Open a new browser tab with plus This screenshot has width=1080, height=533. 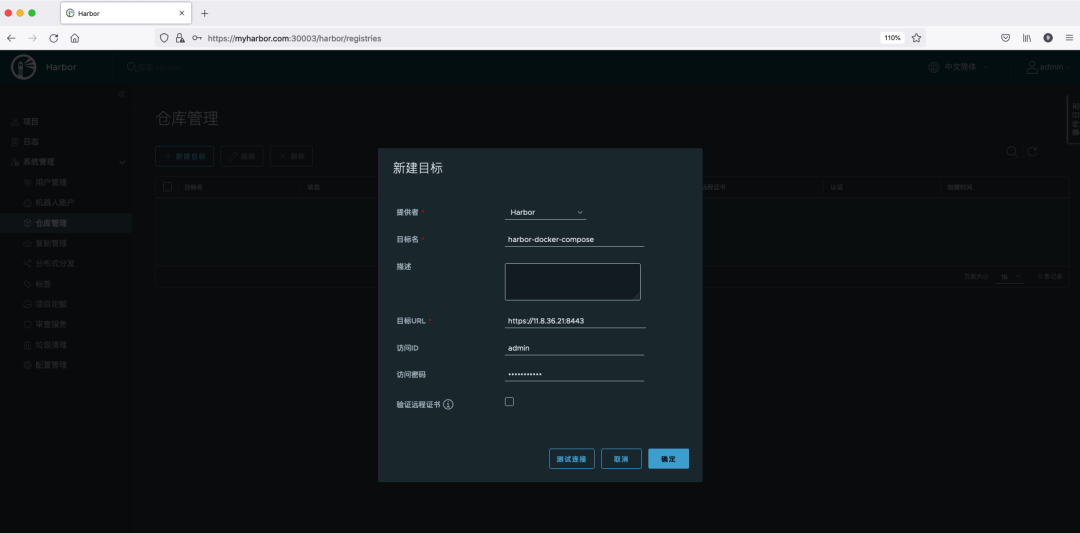tap(204, 13)
